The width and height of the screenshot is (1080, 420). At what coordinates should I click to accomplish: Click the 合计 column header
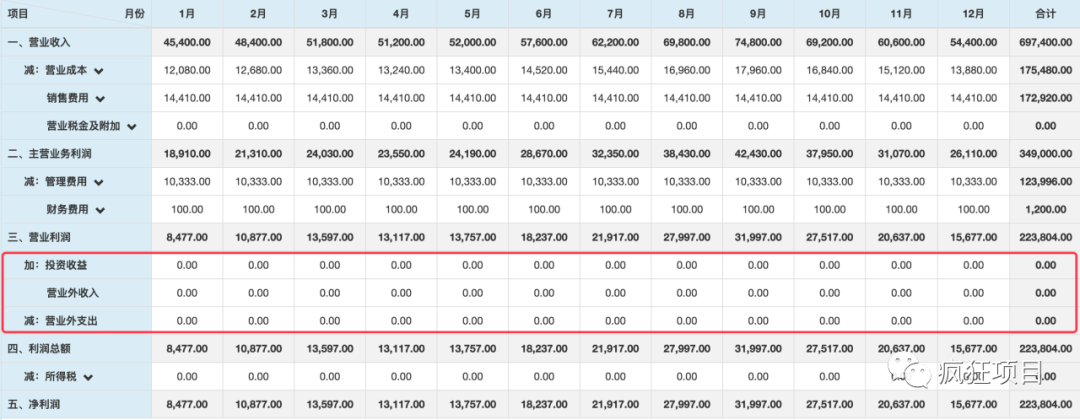1045,14
